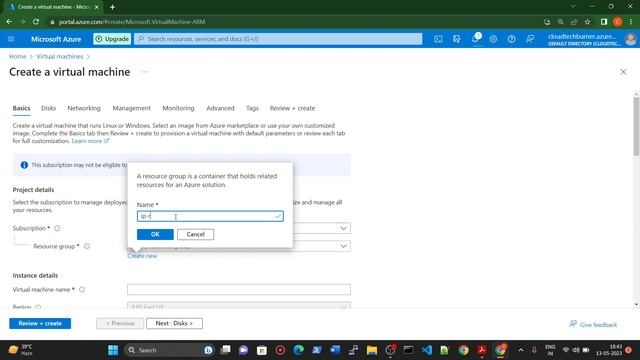Open the Give feedback link
Image resolution: width=640 pixels, height=360 pixels.
[593, 324]
